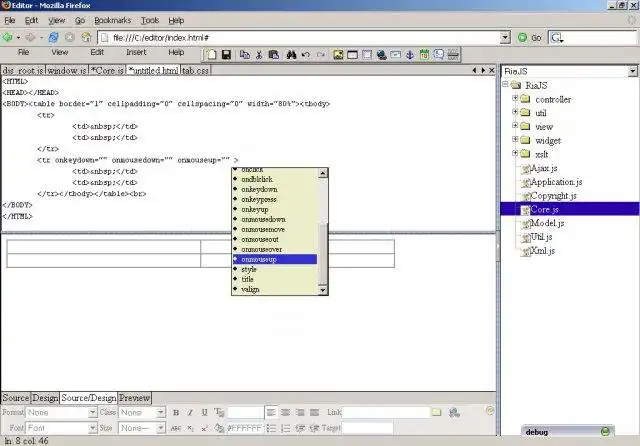This screenshot has width=640, height=446.
Task: Click the insert table dotted-grid icon
Action: (x=367, y=54)
